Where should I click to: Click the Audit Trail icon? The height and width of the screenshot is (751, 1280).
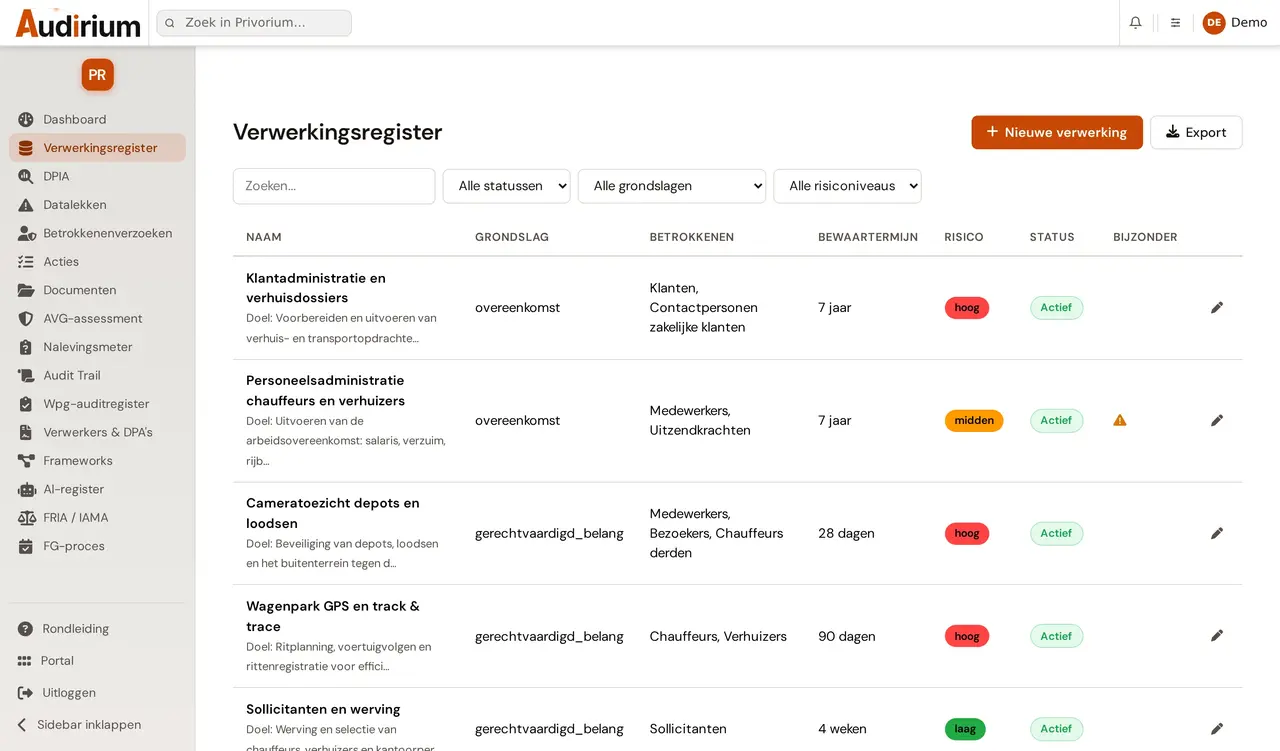26,375
